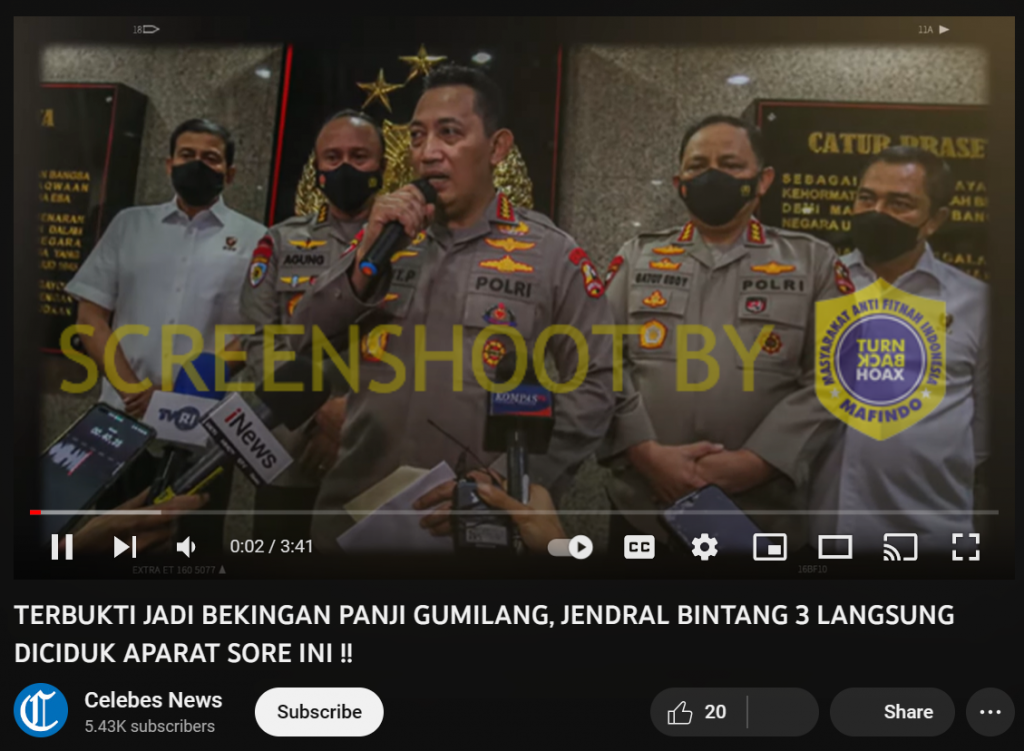
Task: Subscribe to Celebes News
Action: click(319, 712)
